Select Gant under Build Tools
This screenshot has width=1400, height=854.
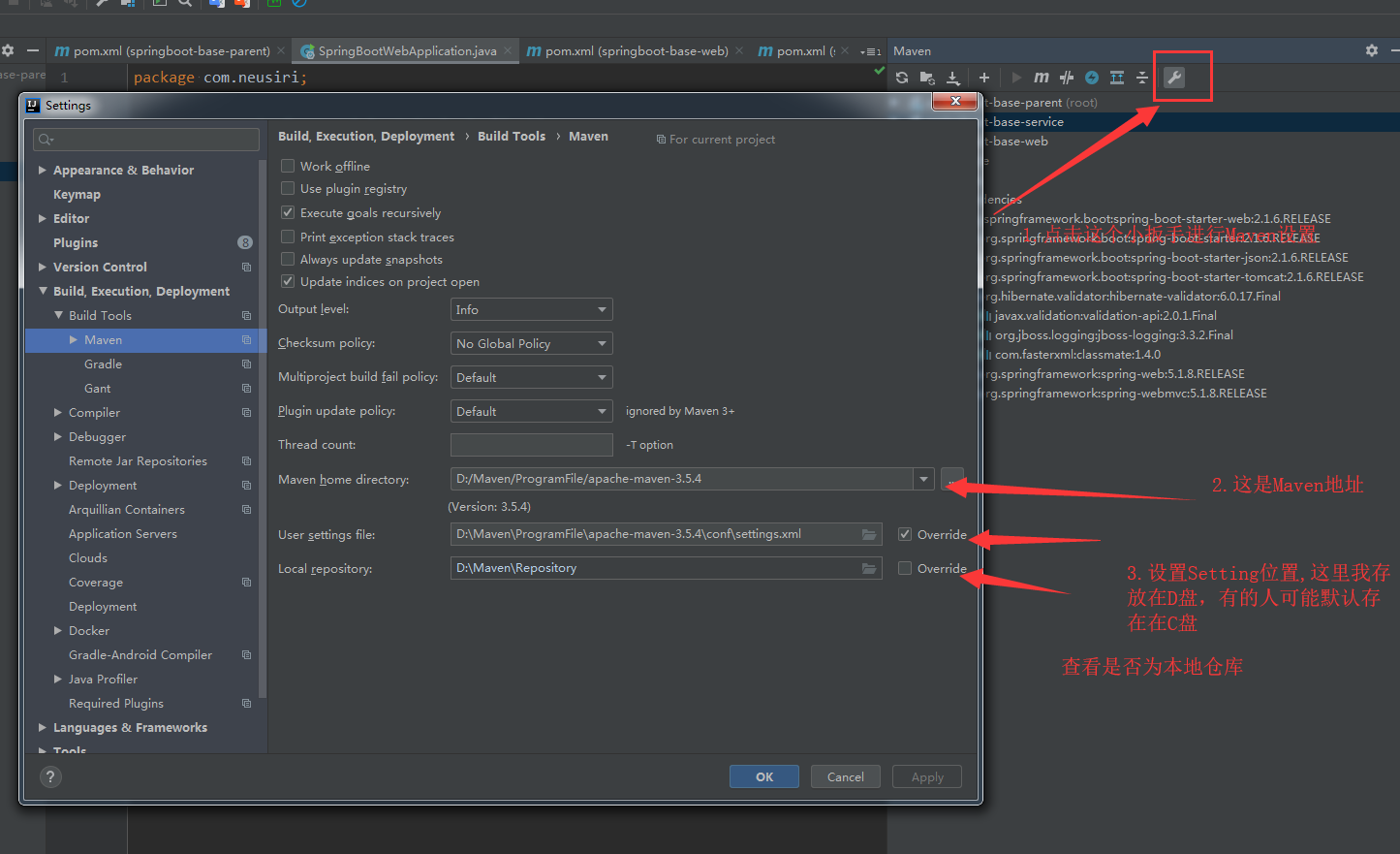pyautogui.click(x=97, y=388)
